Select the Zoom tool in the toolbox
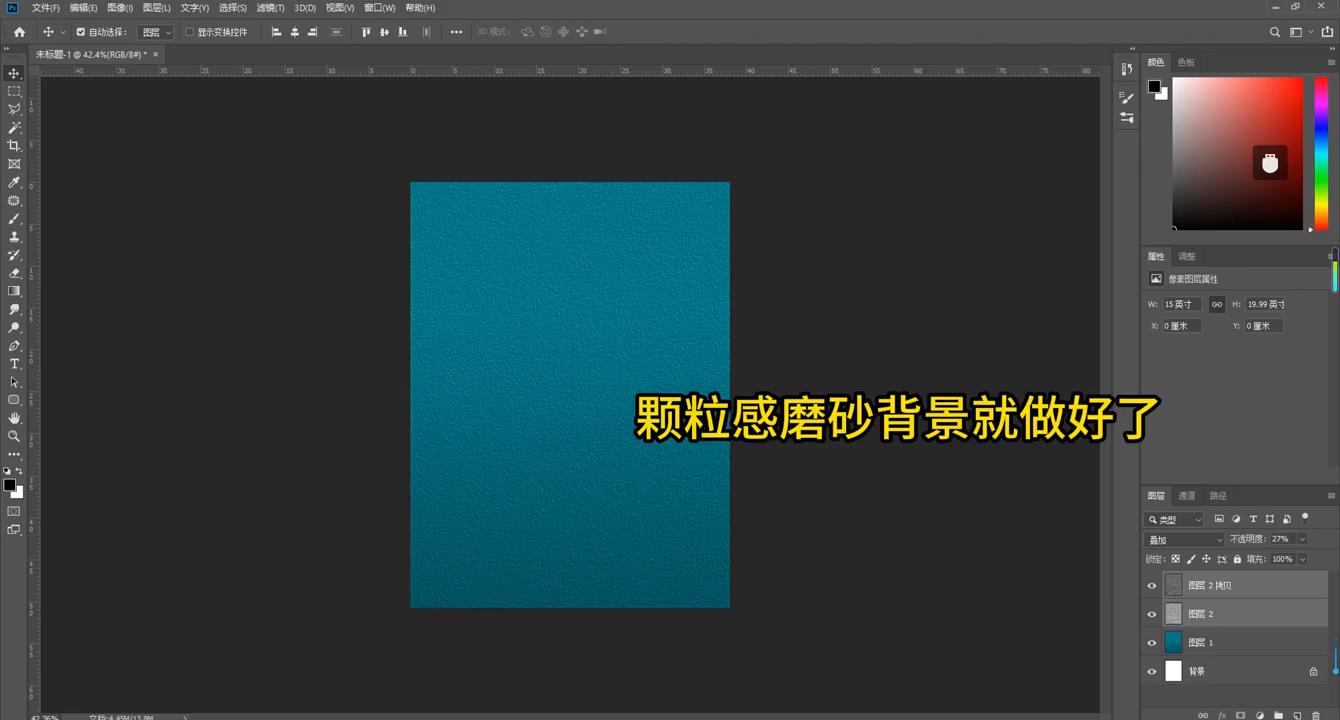 (x=14, y=436)
